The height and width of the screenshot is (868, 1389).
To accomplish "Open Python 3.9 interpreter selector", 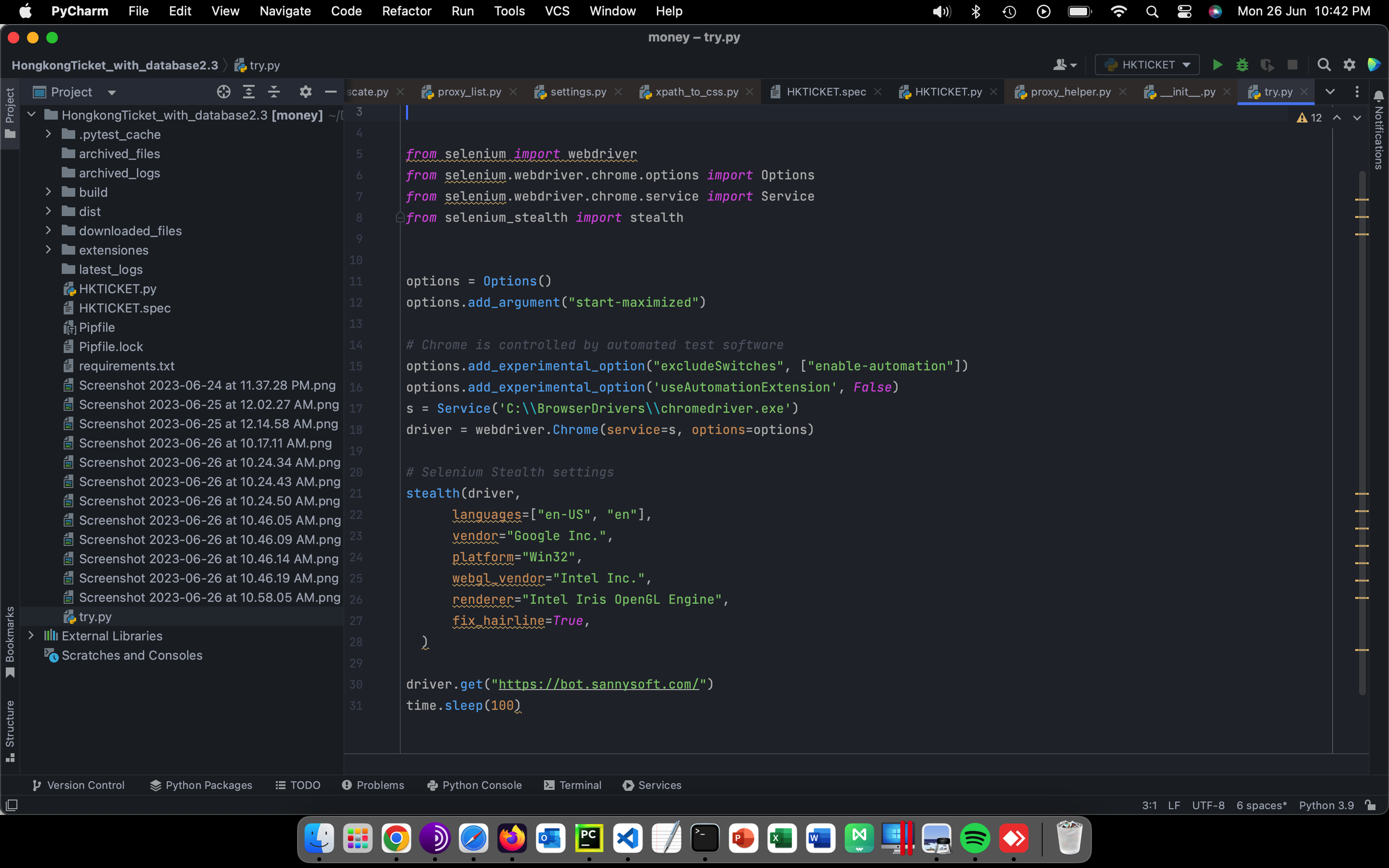I will (1326, 805).
